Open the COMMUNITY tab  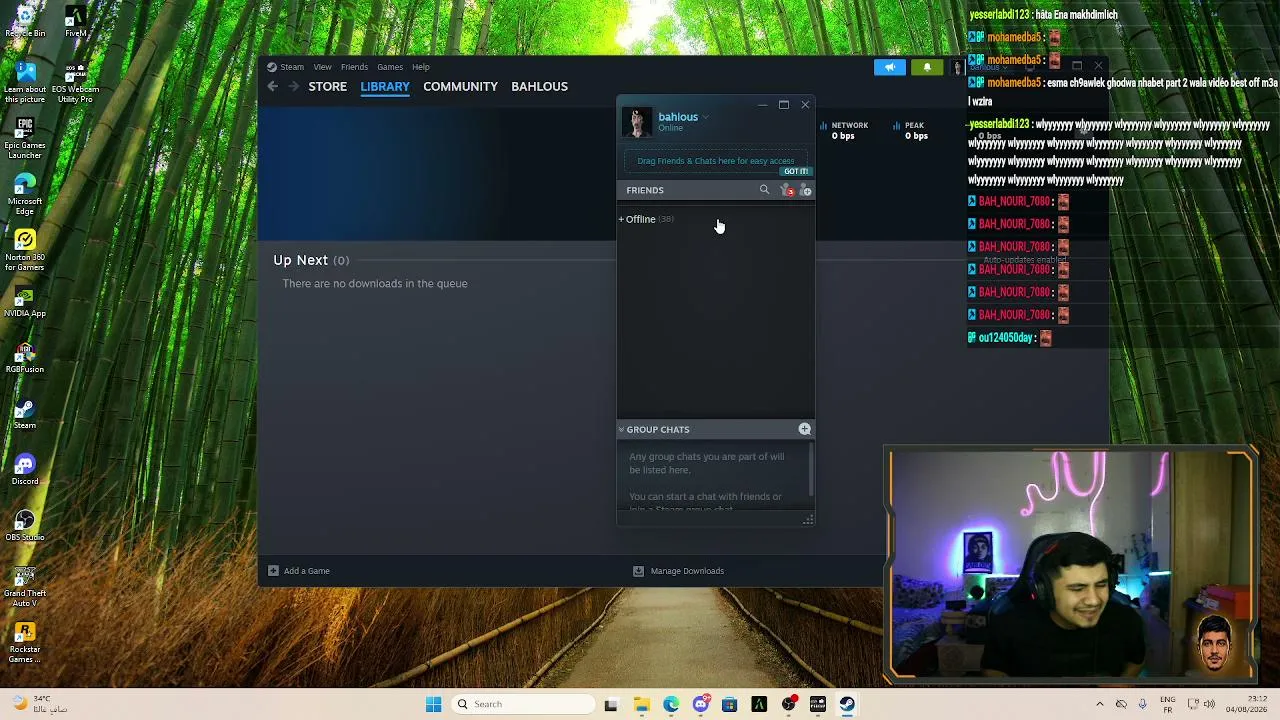pyautogui.click(x=460, y=86)
